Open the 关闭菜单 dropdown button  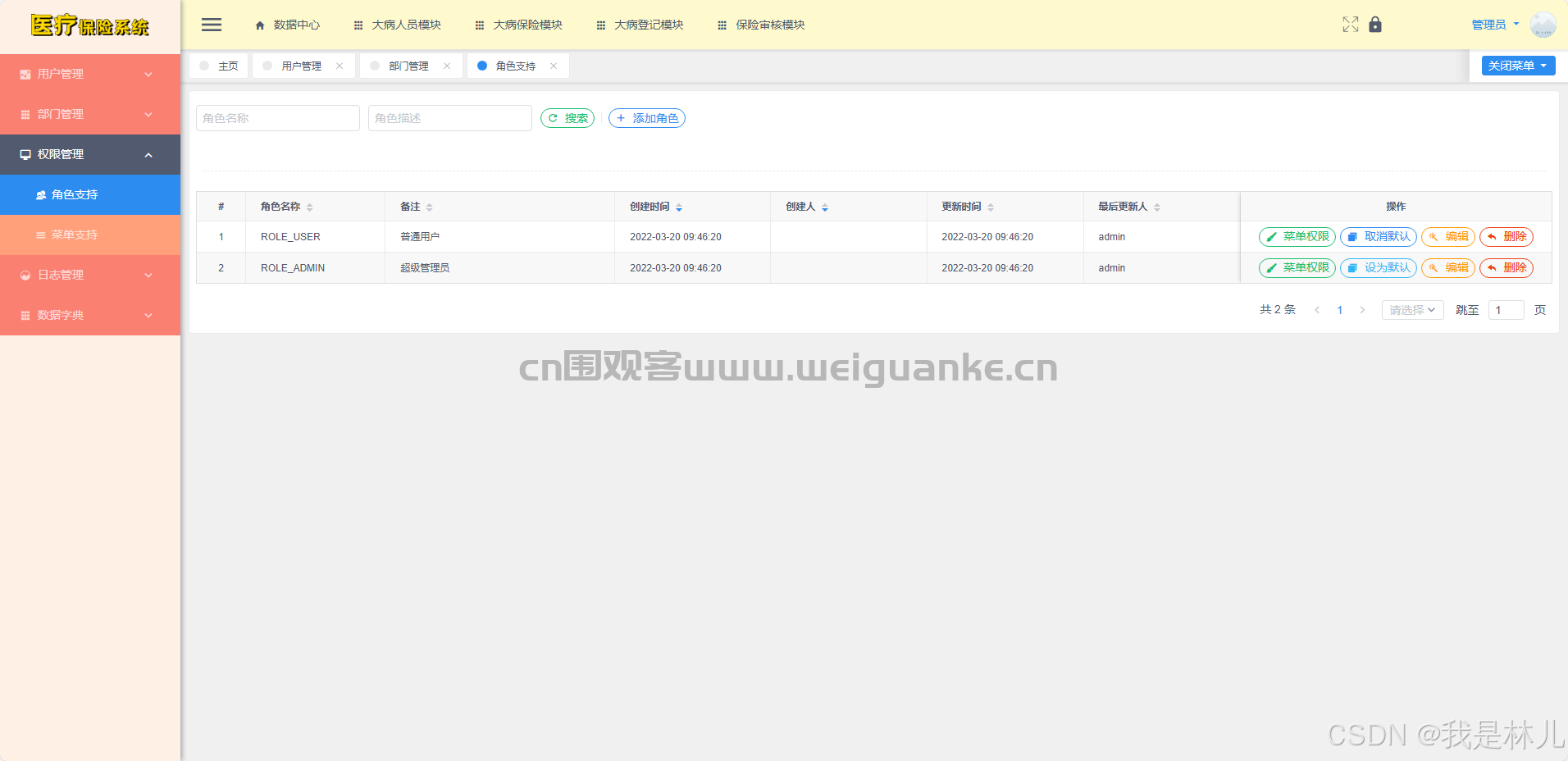click(1518, 66)
